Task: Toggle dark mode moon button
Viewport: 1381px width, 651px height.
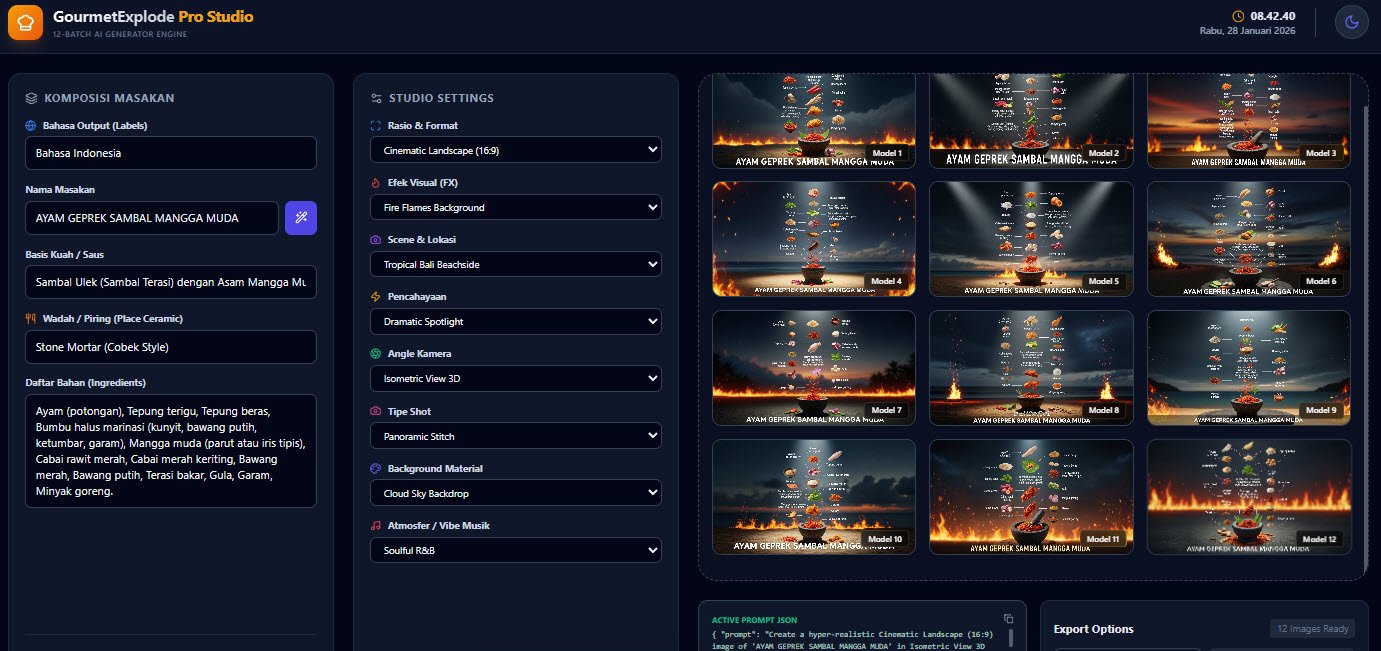Action: tap(1351, 22)
